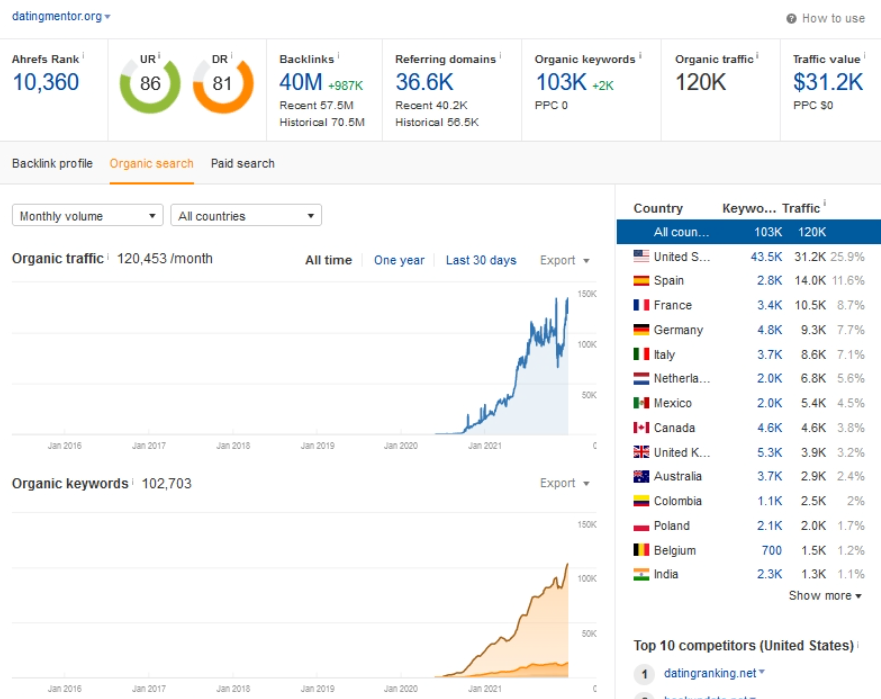Image resolution: width=881 pixels, height=699 pixels.
Task: Click the Belgium flag icon
Action: [x=641, y=550]
